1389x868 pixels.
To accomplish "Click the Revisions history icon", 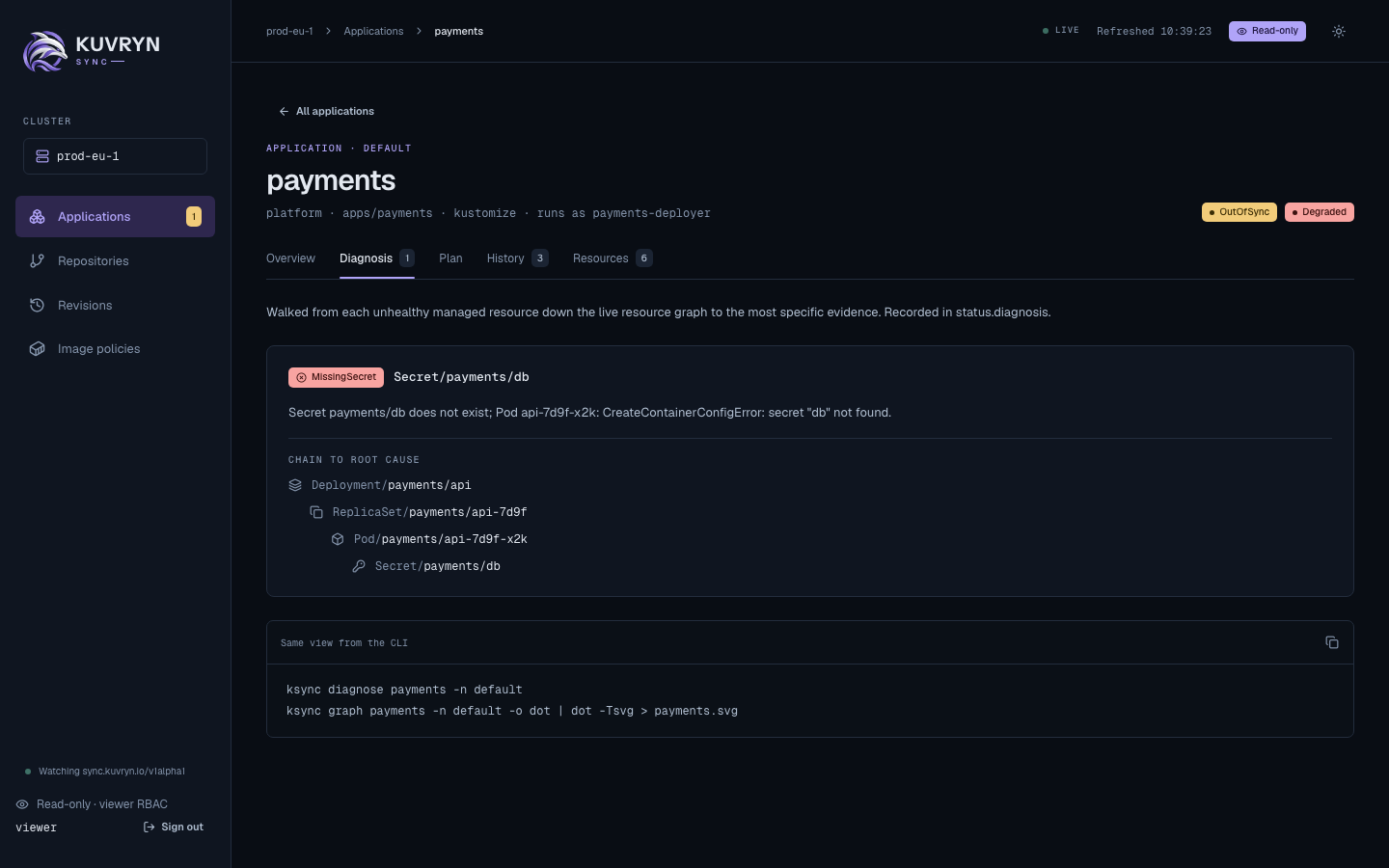I will tap(38, 306).
